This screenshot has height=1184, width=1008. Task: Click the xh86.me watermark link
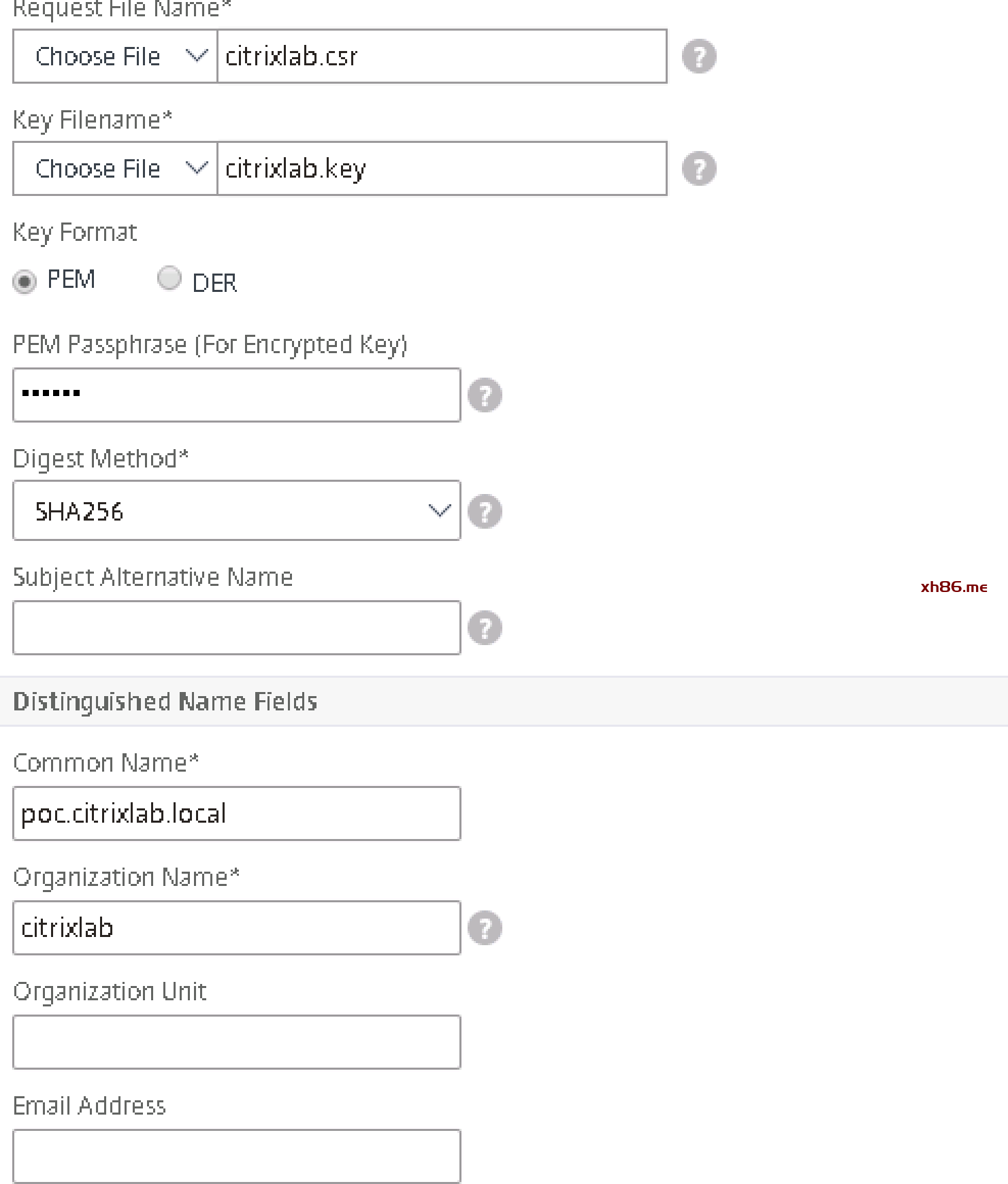(x=954, y=587)
